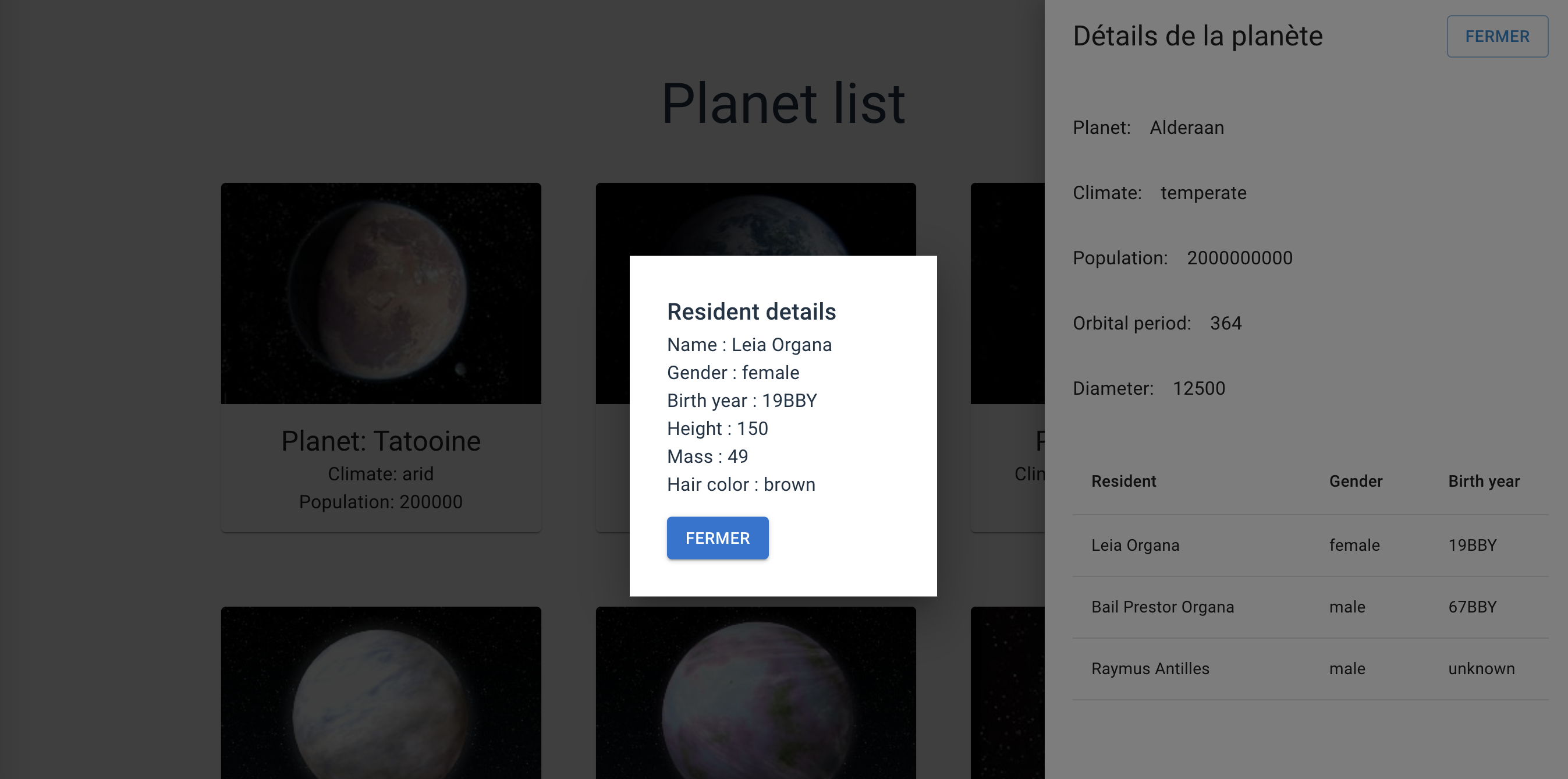Open the pinkish planet thumbnail in bottom middle
1568x779 pixels.
[755, 692]
